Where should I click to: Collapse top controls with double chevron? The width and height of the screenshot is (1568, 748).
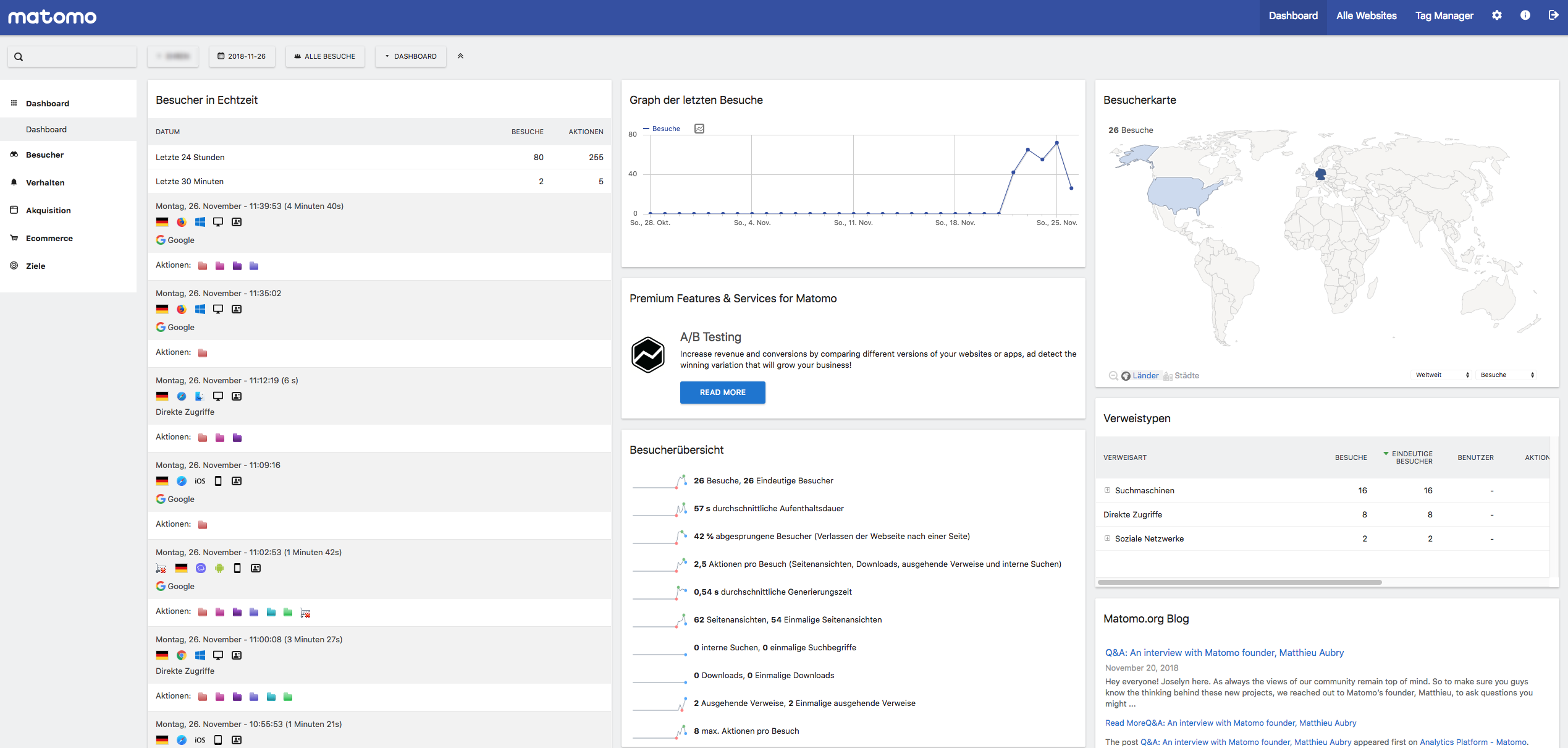[460, 56]
